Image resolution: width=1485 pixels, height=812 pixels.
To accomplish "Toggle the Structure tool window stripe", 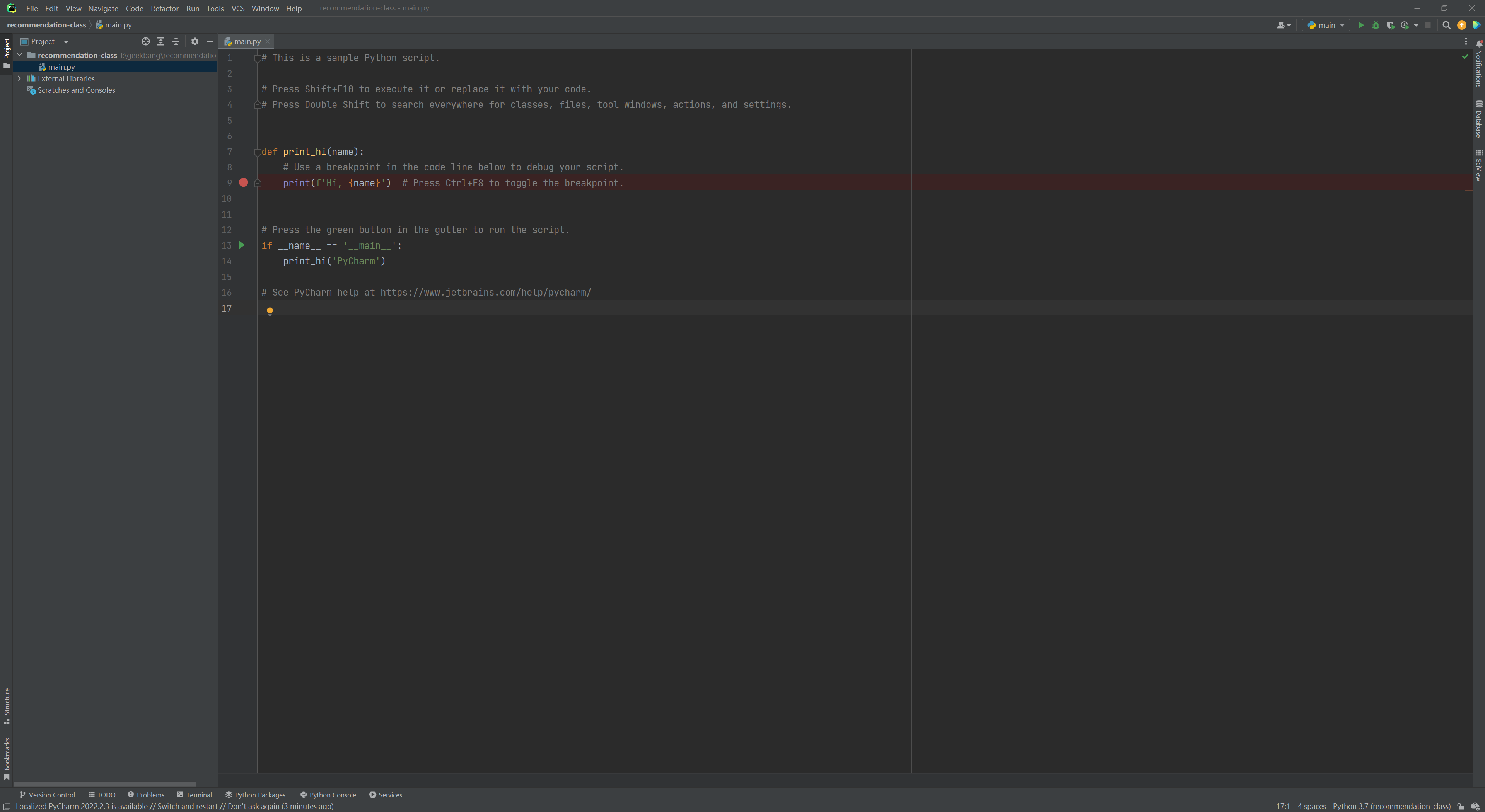I will (x=7, y=705).
